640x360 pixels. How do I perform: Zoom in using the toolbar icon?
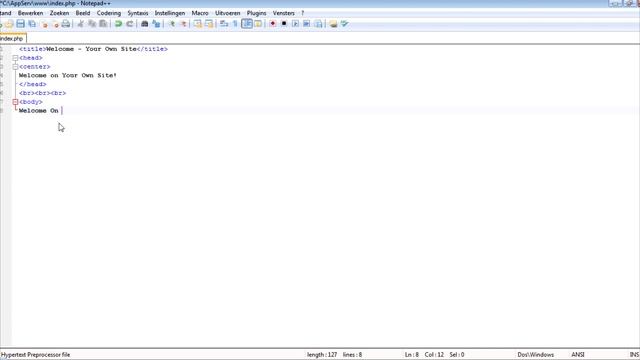coord(171,24)
